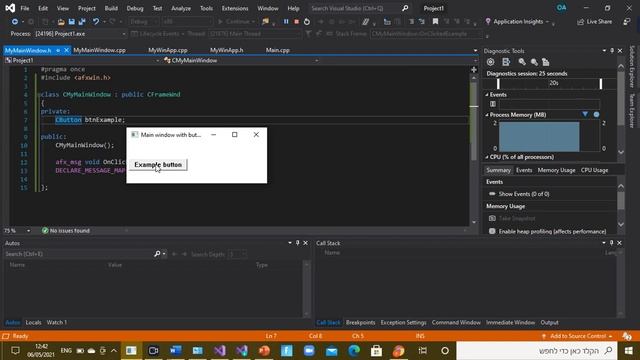
Task: Open the feedback icon at top right
Action: (x=627, y=22)
